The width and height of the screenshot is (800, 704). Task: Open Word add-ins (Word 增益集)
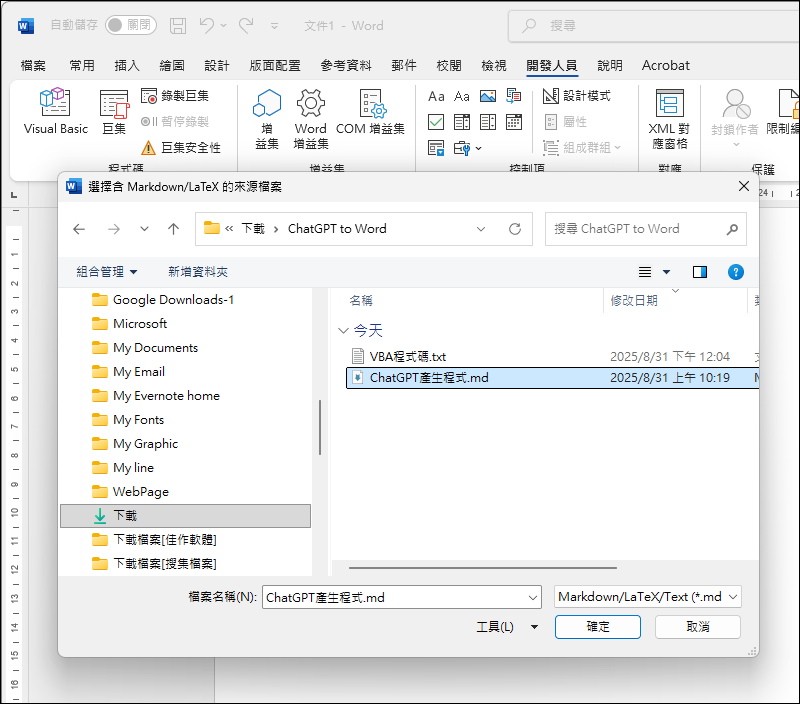[311, 119]
